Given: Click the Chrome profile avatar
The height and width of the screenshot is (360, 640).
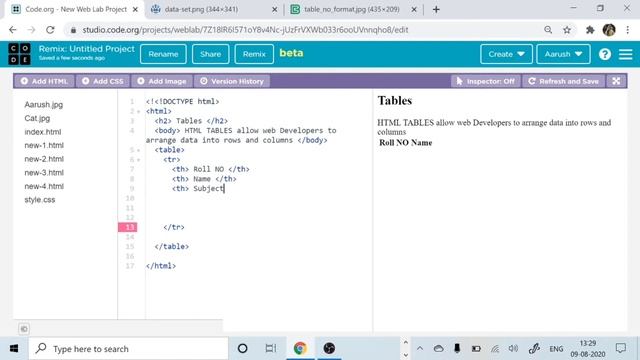Looking at the screenshot, I should pyautogui.click(x=609, y=30).
